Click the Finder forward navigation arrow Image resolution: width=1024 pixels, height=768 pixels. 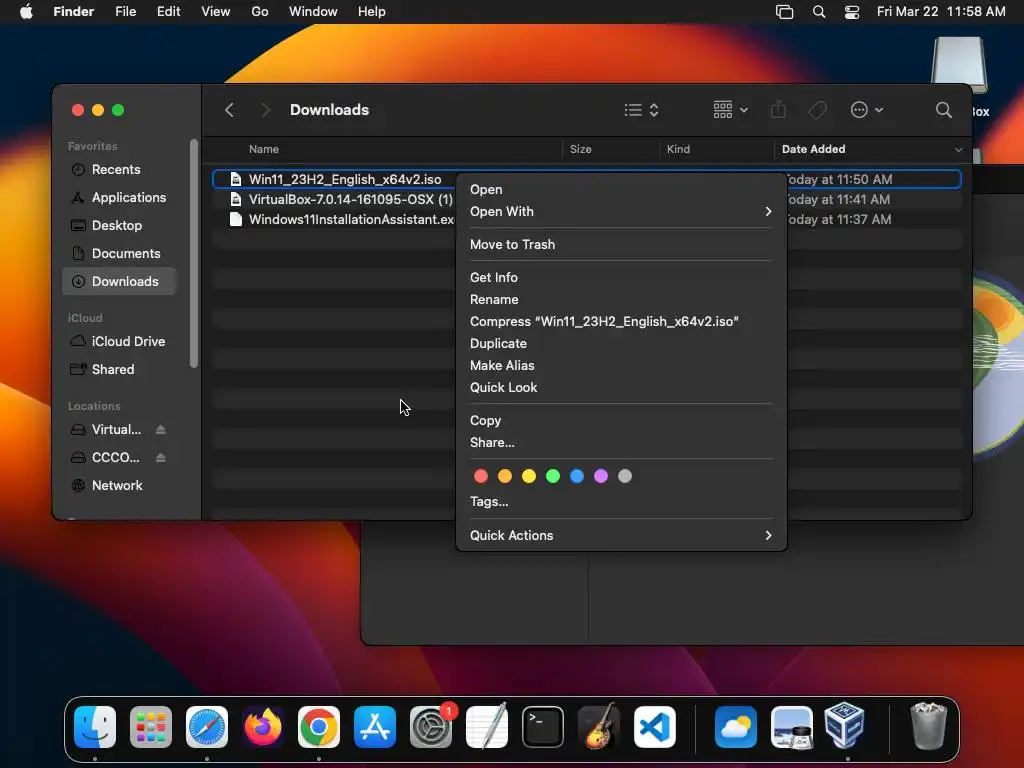[264, 110]
